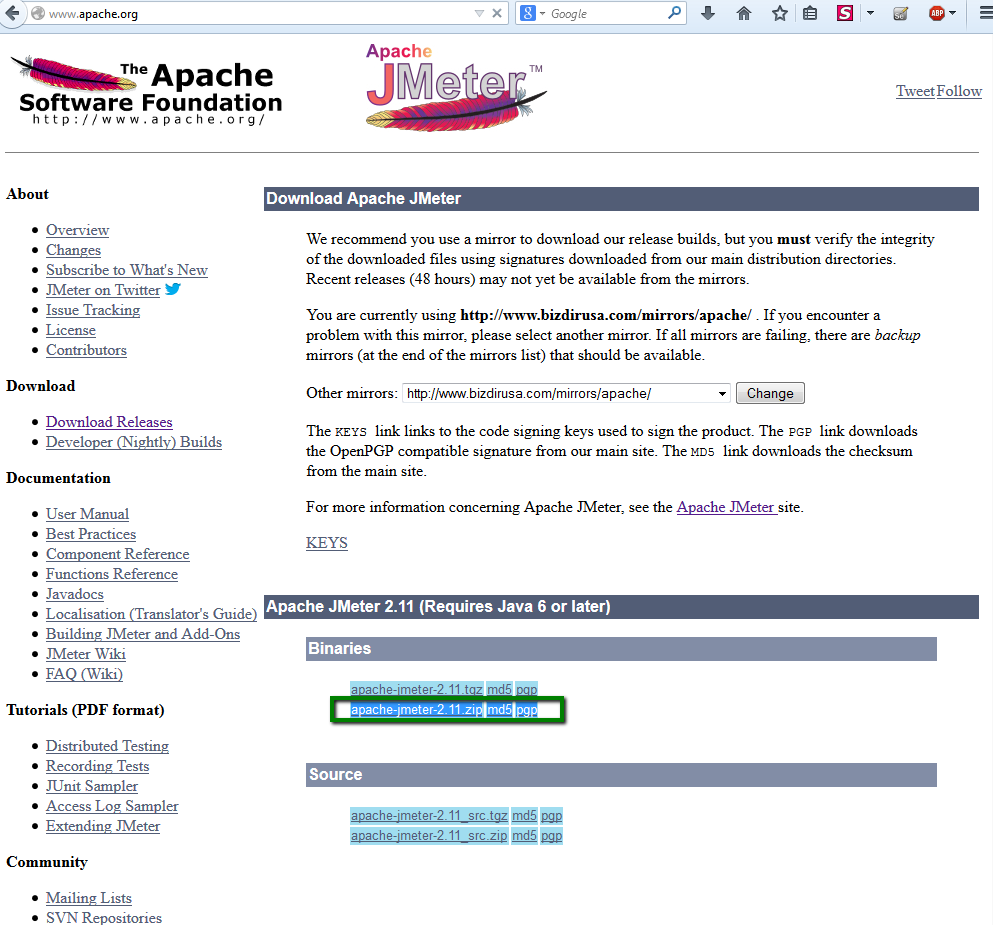Screen dimensions: 993x925
Task: Open the Download Releases link
Action: pyautogui.click(x=108, y=421)
